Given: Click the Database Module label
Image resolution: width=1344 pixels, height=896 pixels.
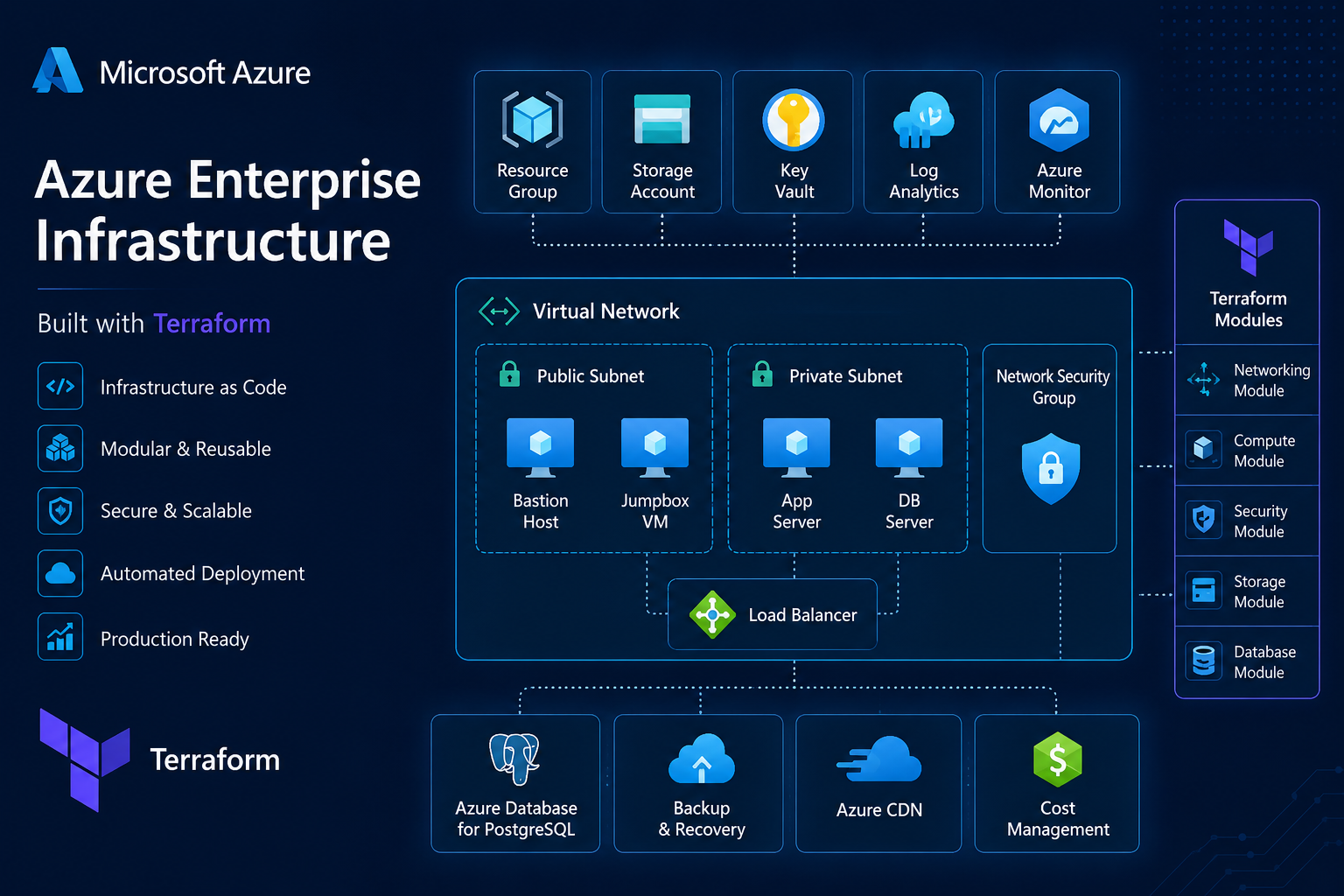Looking at the screenshot, I should point(1264,661).
